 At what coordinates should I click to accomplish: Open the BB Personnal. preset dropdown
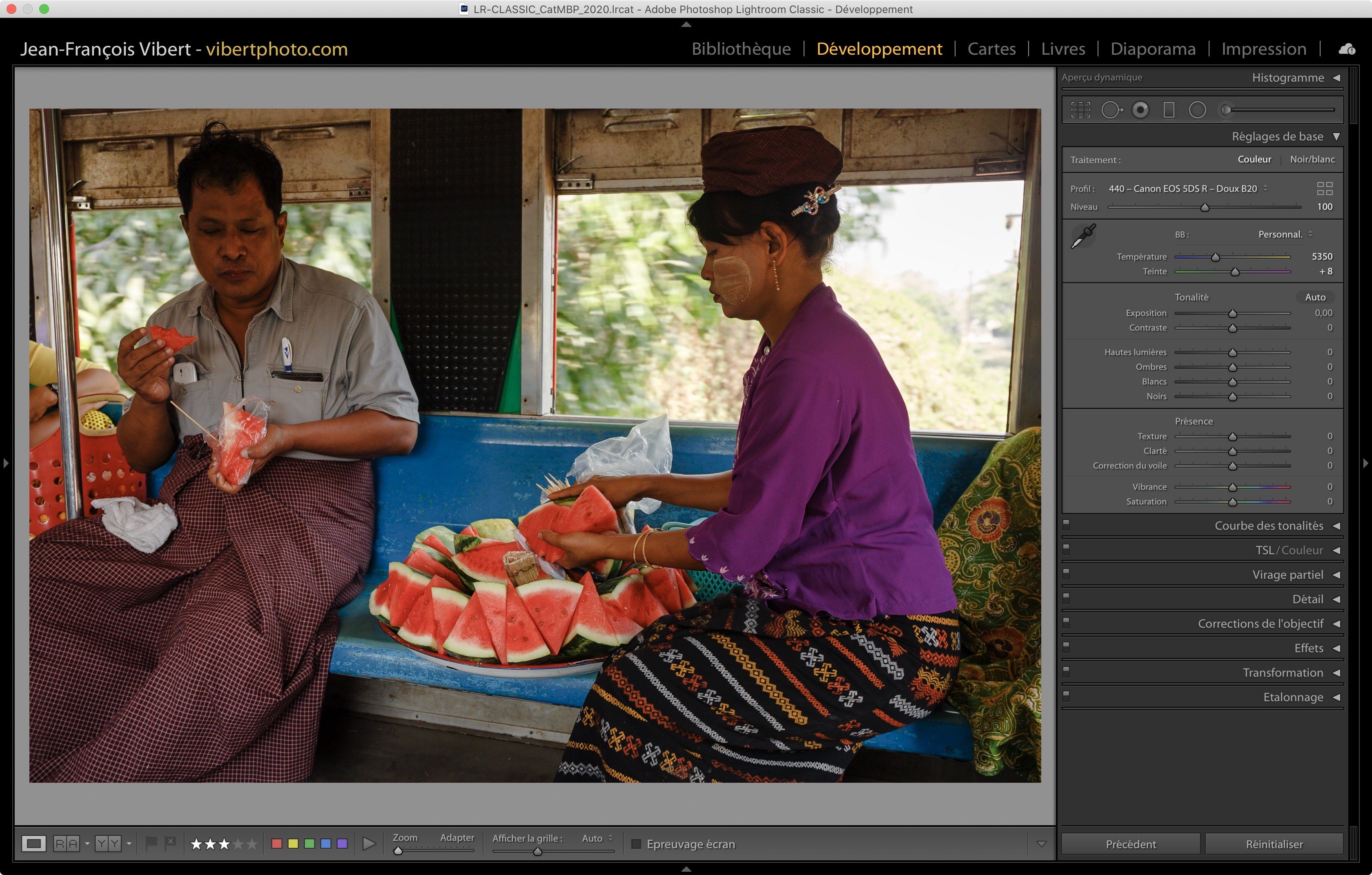pos(1285,235)
